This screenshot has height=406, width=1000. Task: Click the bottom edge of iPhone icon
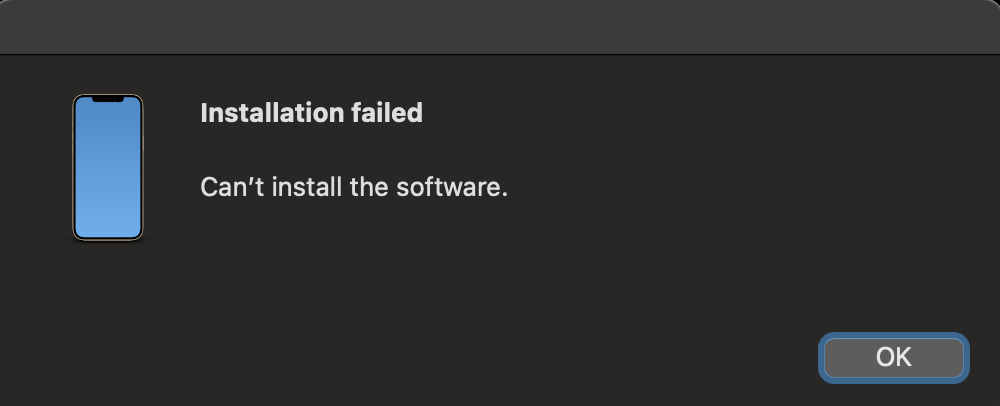coord(108,238)
